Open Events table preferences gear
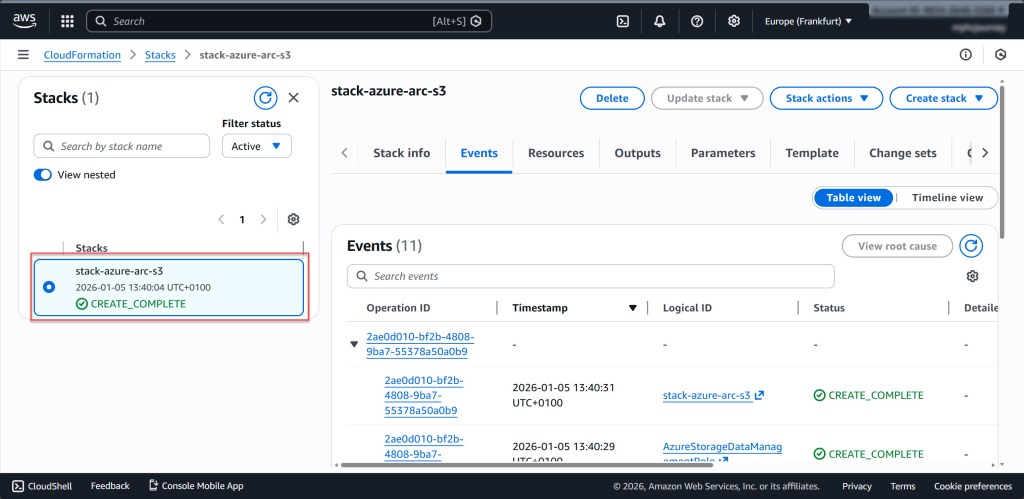This screenshot has width=1024, height=499. click(972, 276)
